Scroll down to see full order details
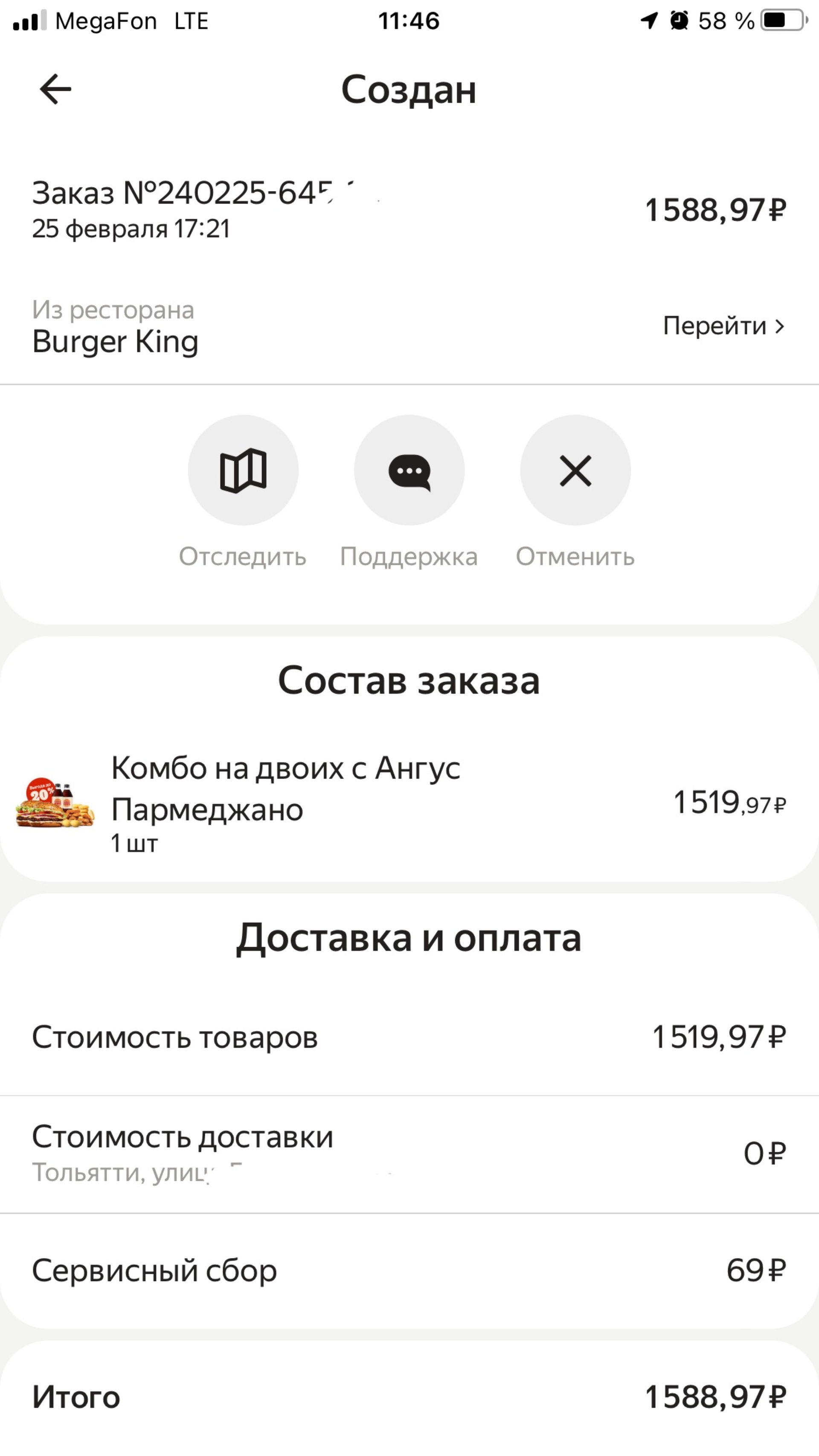This screenshot has width=819, height=1456. click(x=409, y=1000)
